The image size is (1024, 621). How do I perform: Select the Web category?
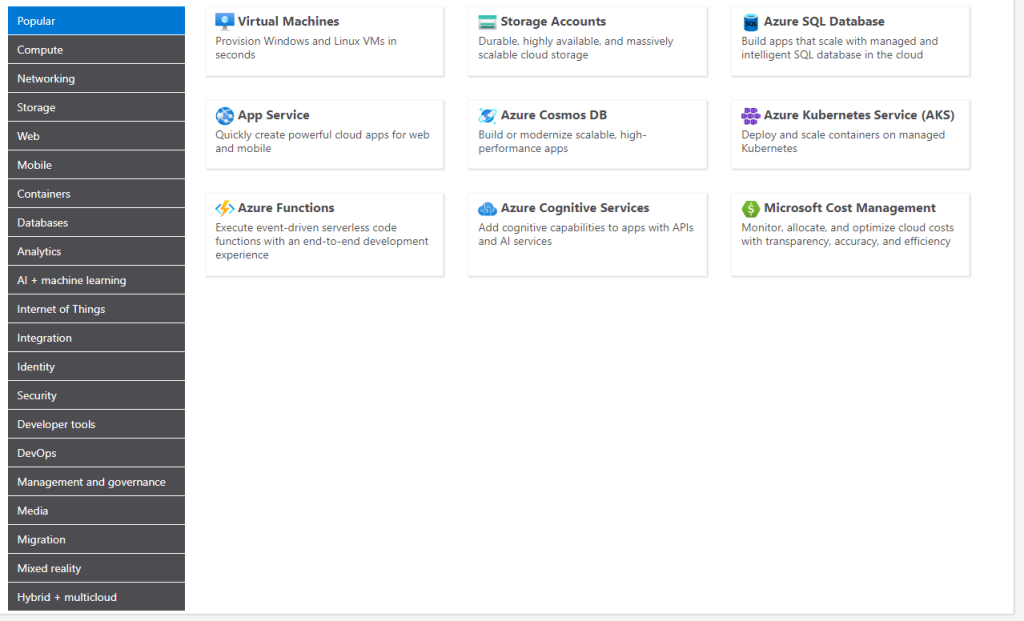97,136
